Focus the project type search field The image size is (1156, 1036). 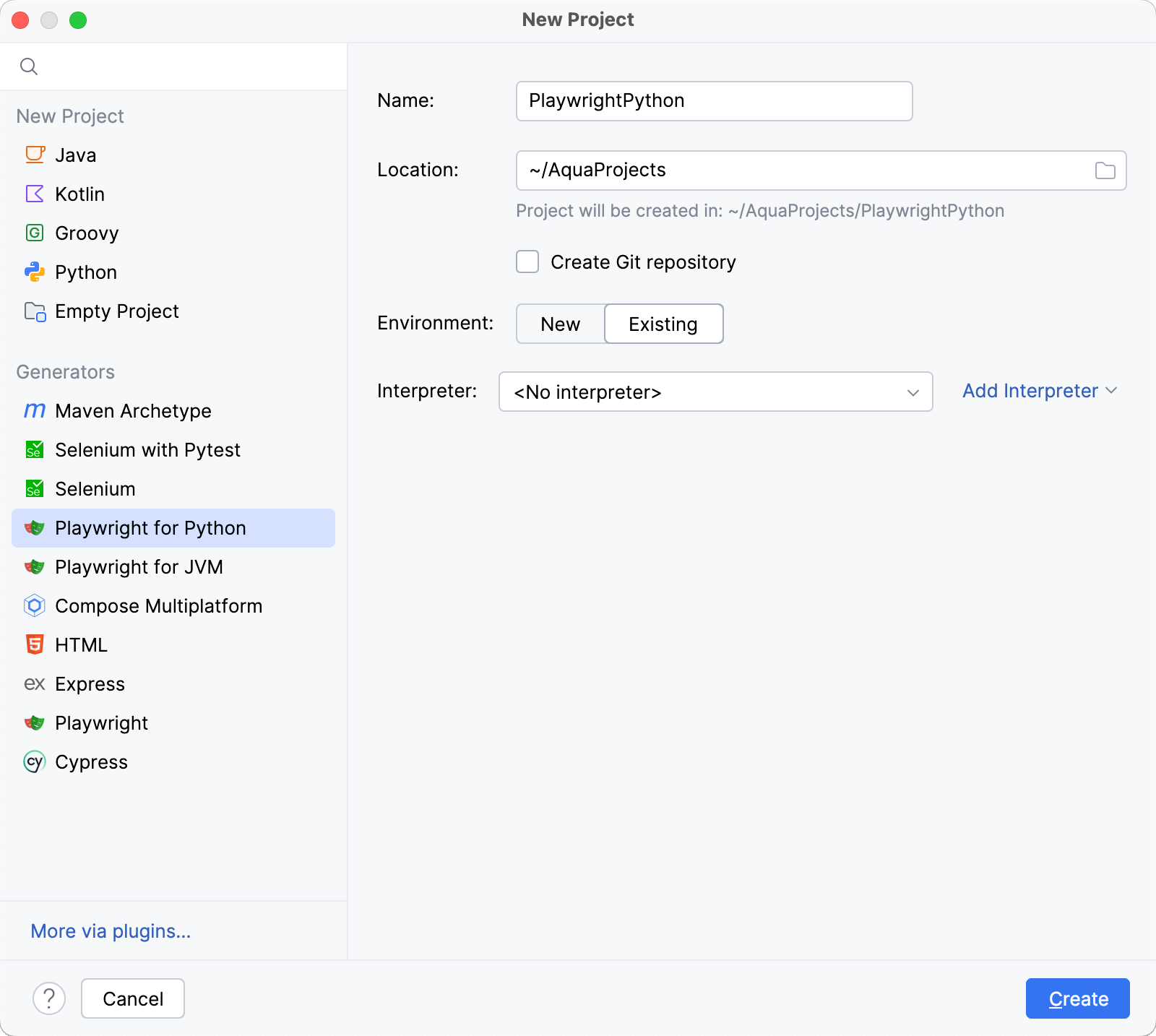[x=173, y=66]
